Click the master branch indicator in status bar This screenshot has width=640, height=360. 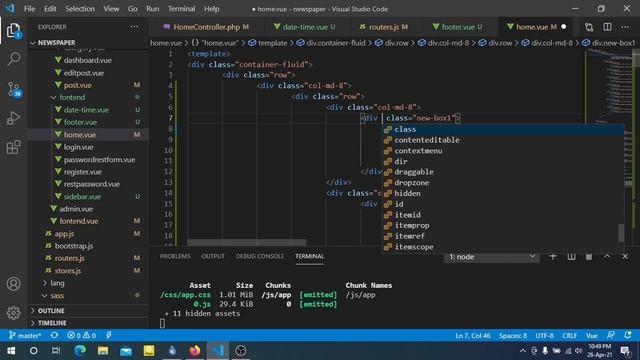coord(25,336)
